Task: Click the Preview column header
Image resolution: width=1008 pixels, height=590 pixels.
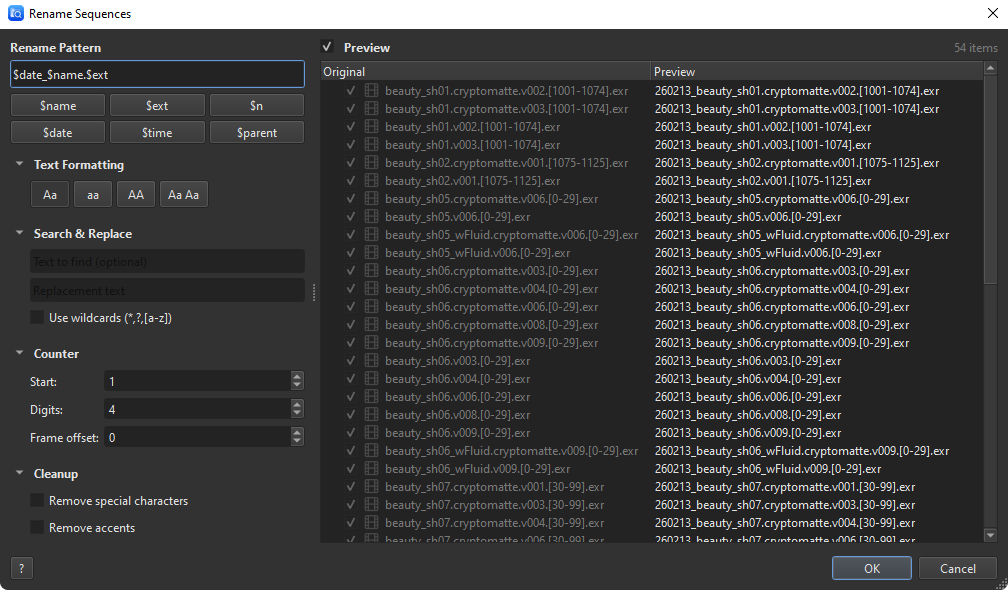Action: [x=815, y=72]
